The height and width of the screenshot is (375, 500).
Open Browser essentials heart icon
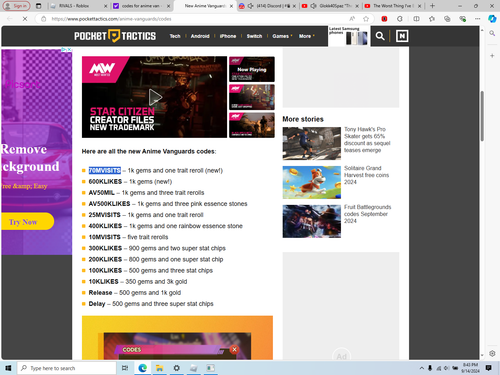pyautogui.click(x=462, y=19)
